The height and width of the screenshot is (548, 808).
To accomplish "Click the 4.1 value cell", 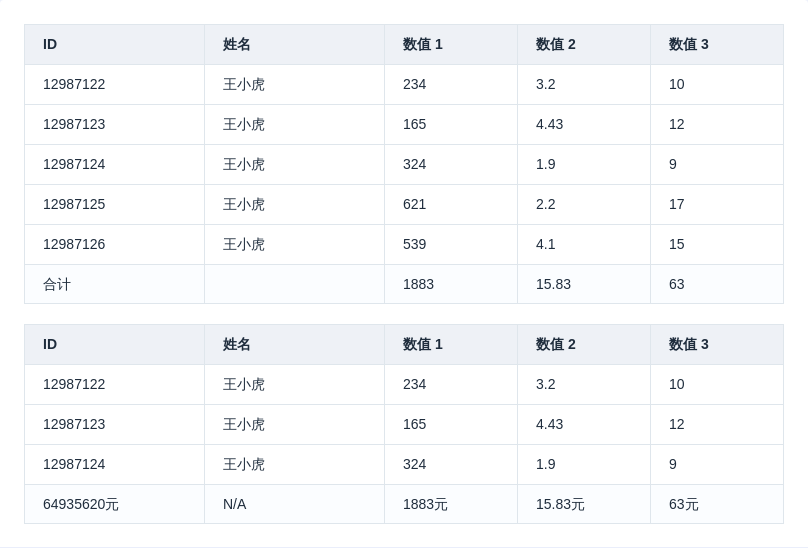I will tap(545, 244).
